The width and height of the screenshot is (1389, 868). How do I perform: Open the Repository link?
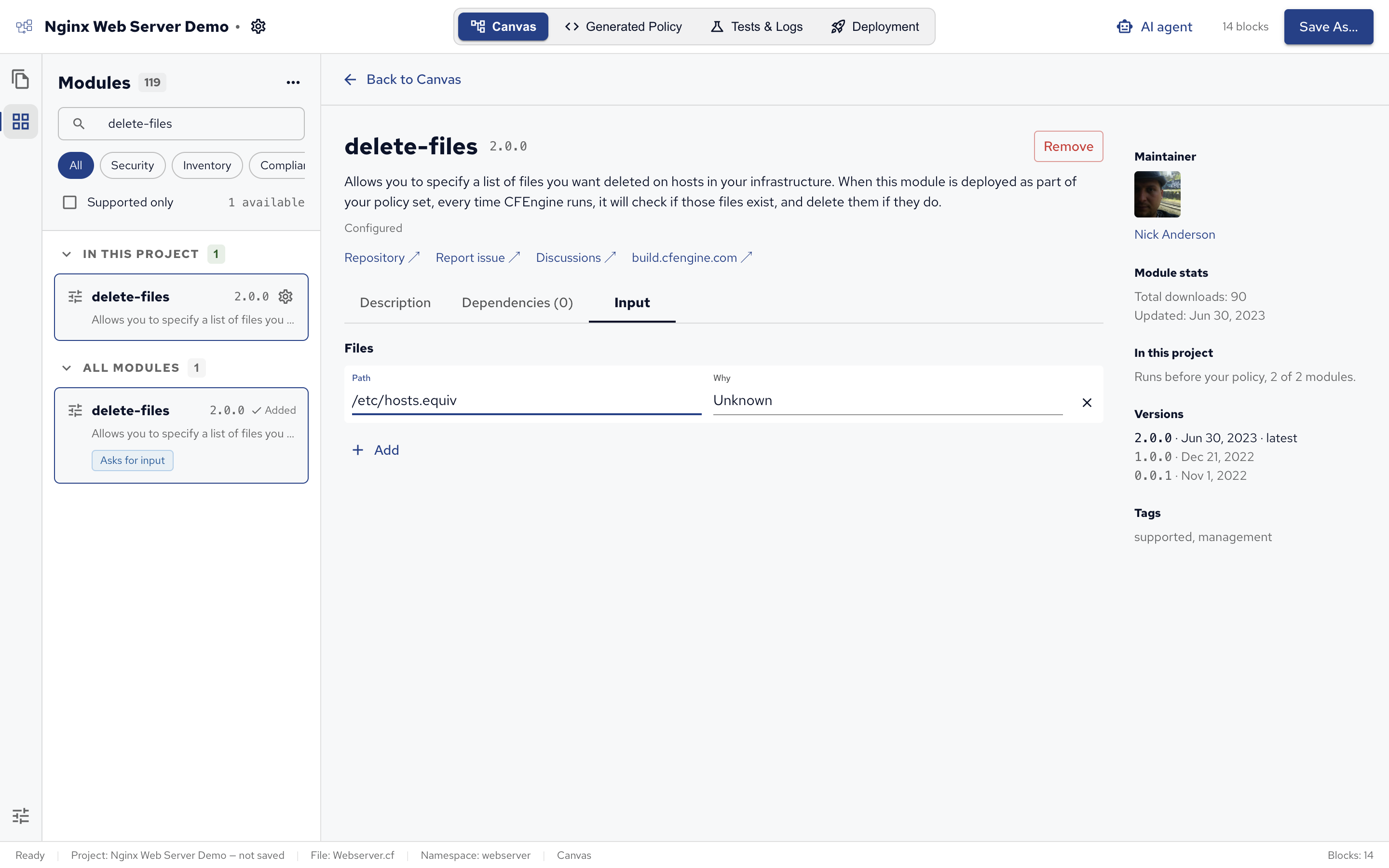[381, 258]
